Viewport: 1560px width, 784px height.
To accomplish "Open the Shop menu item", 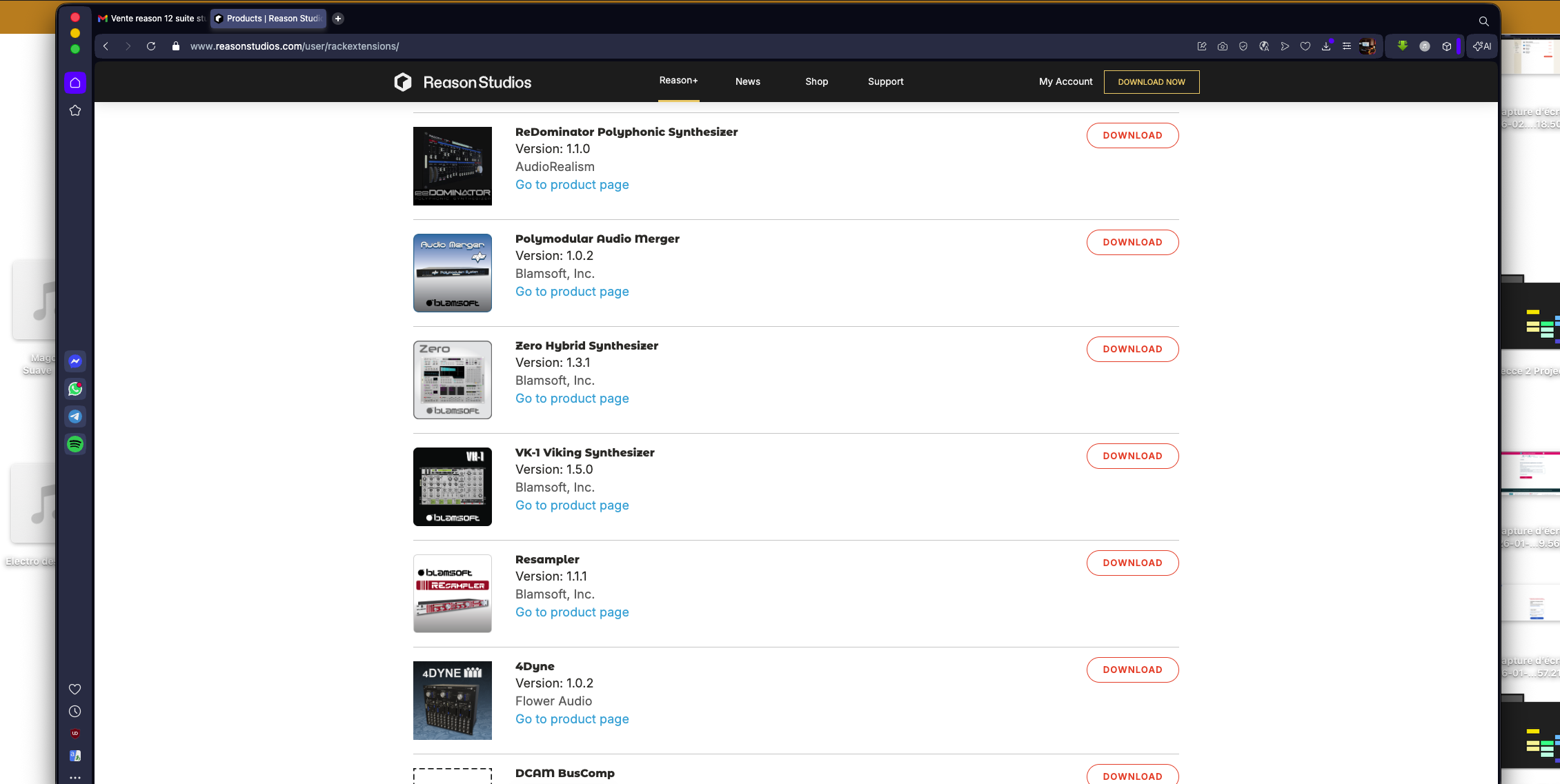I will (x=816, y=81).
